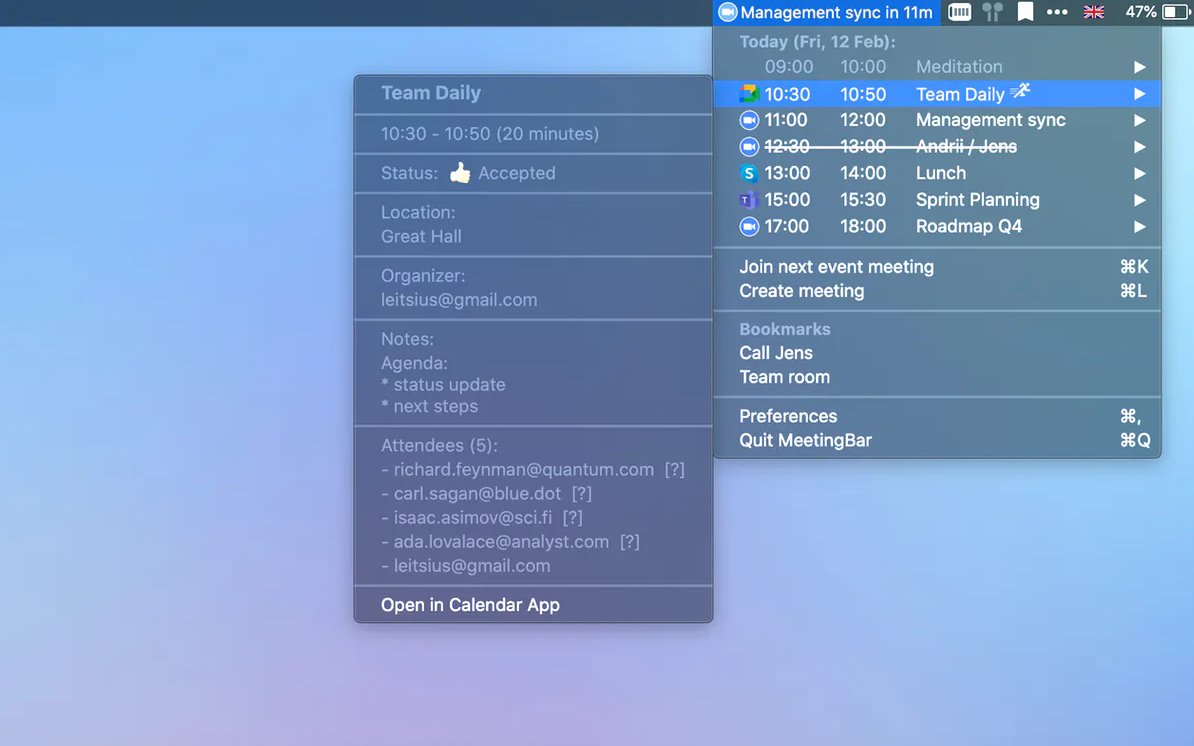
Task: Click the Teams icon beside Sprint Planning
Action: pyautogui.click(x=749, y=200)
